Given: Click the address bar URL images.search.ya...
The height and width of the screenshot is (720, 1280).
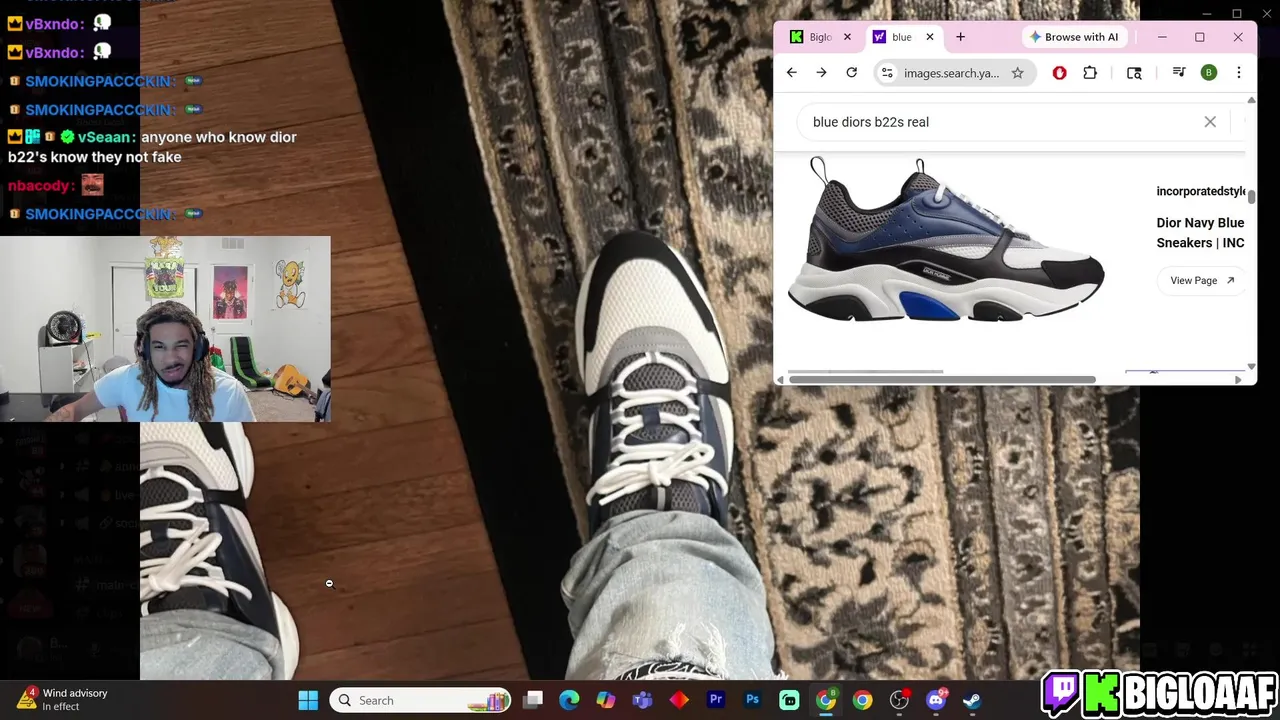Looking at the screenshot, I should 951,73.
